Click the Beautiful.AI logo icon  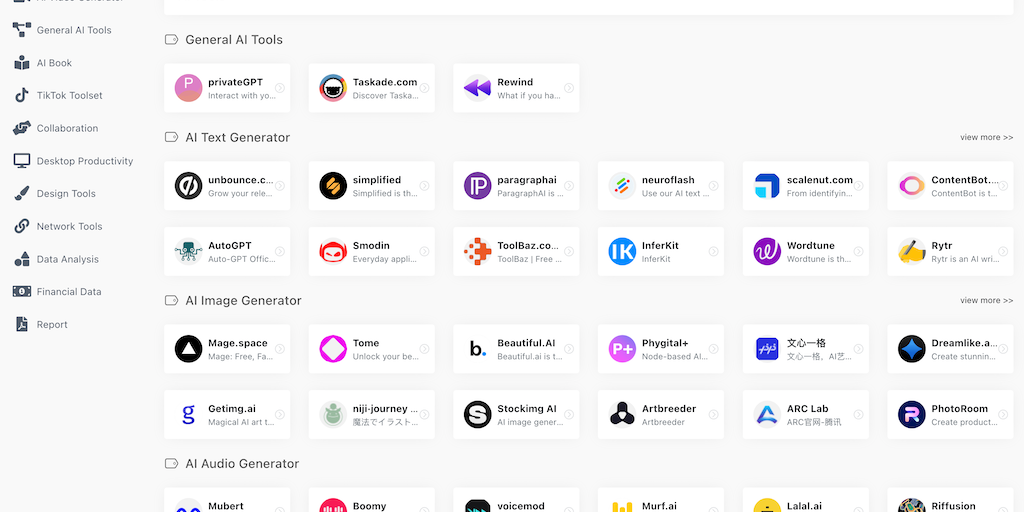[477, 349]
